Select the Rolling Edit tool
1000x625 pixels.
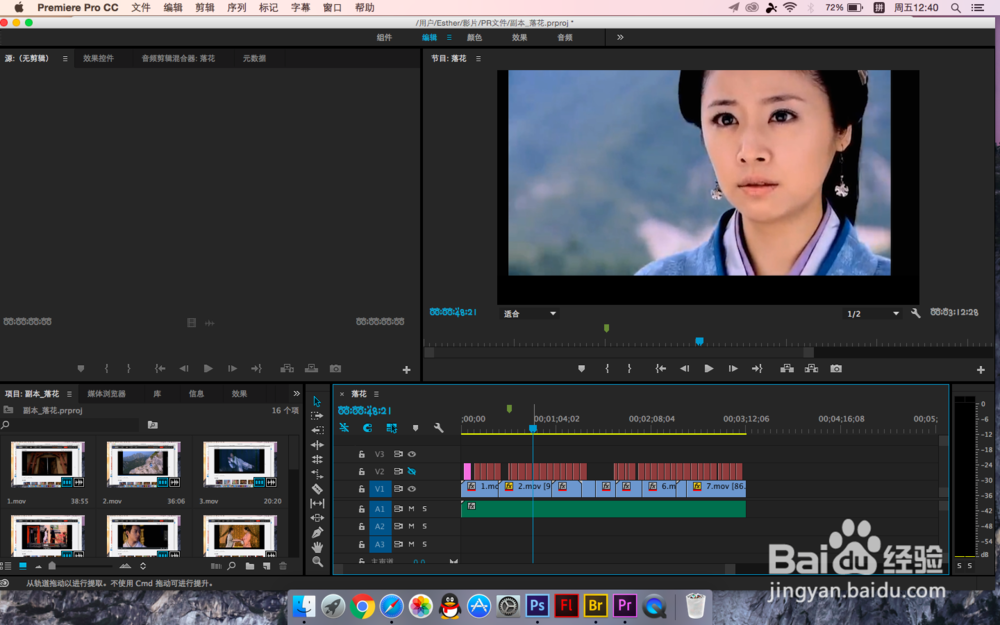pos(317,460)
